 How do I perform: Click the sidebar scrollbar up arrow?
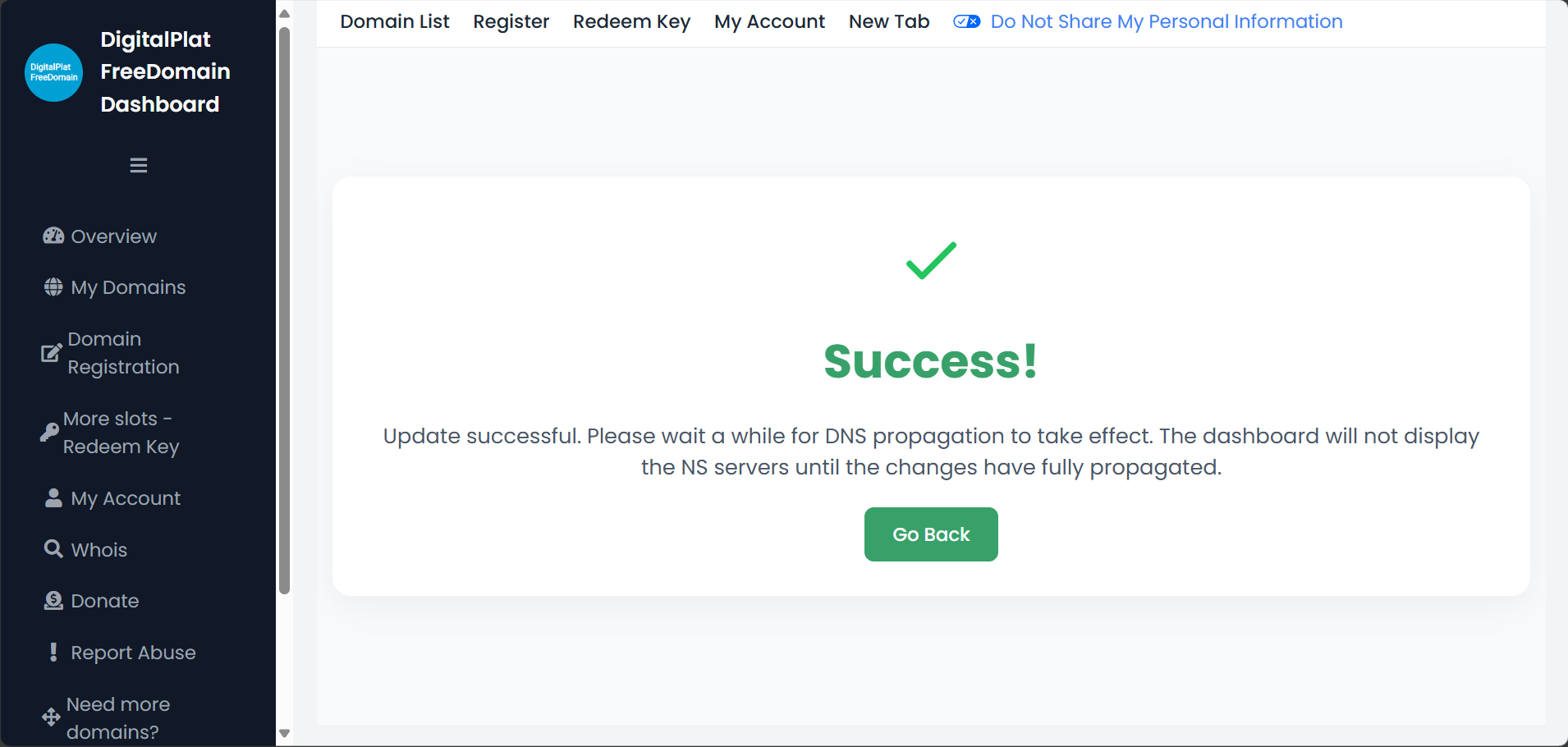click(x=285, y=13)
